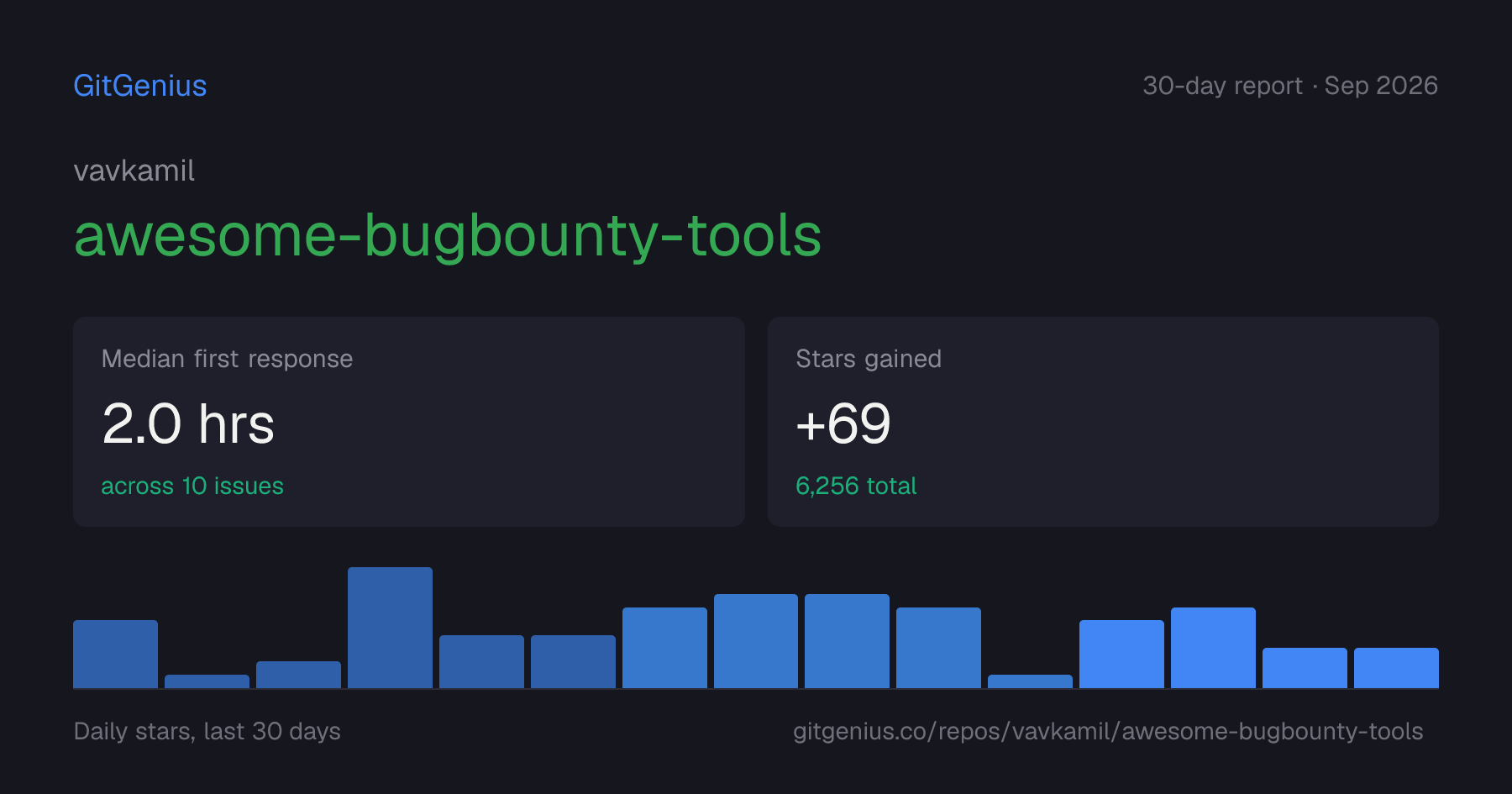Click the across 10 issues text
This screenshot has width=1512, height=794.
[192, 486]
